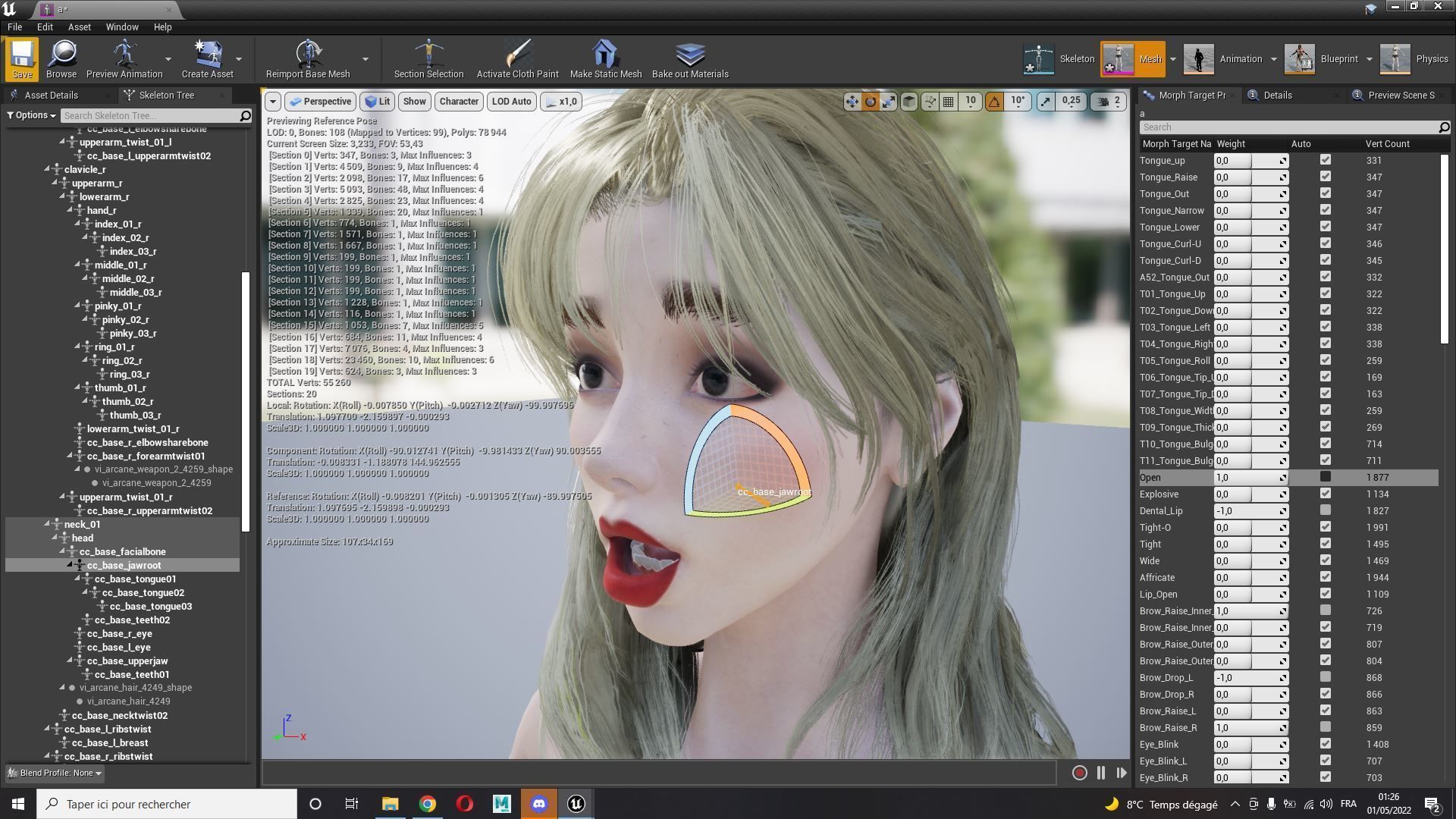This screenshot has height=819, width=1456.
Task: Click the Lit view mode button
Action: pyautogui.click(x=377, y=102)
